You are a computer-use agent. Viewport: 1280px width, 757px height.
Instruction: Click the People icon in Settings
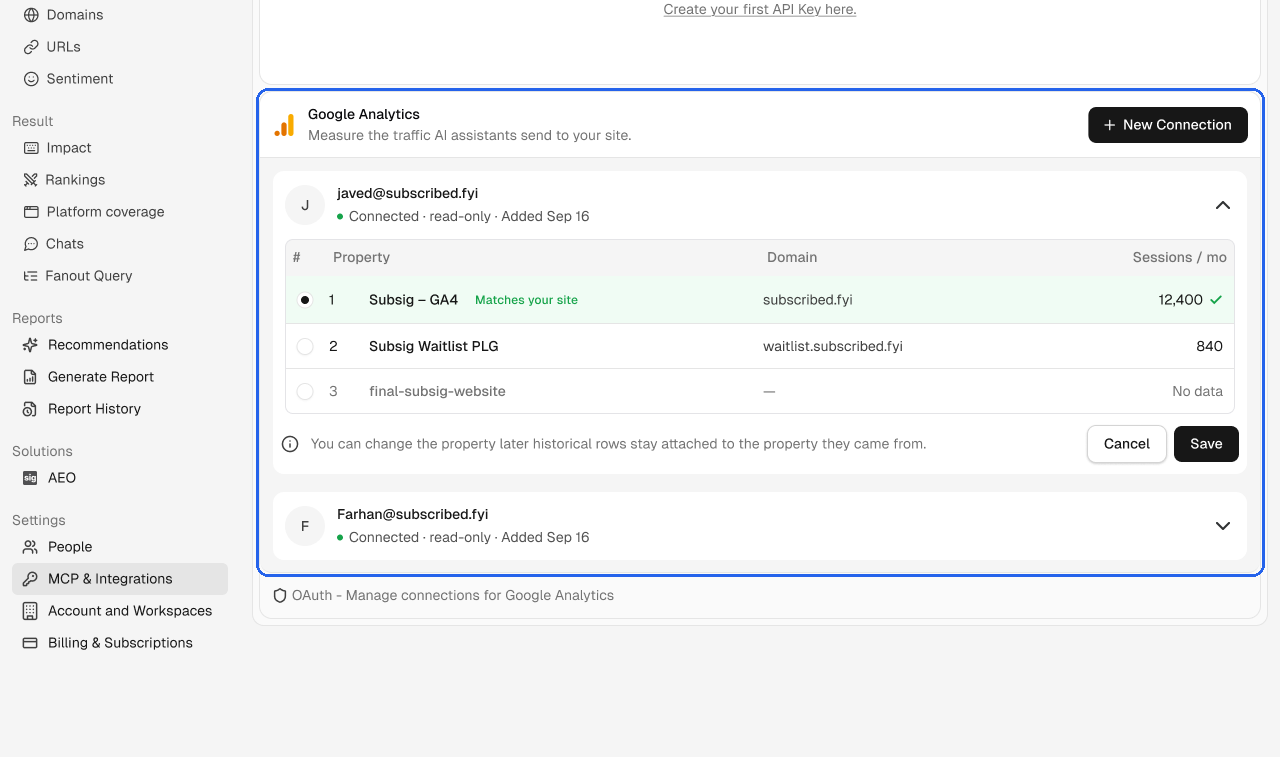31,547
